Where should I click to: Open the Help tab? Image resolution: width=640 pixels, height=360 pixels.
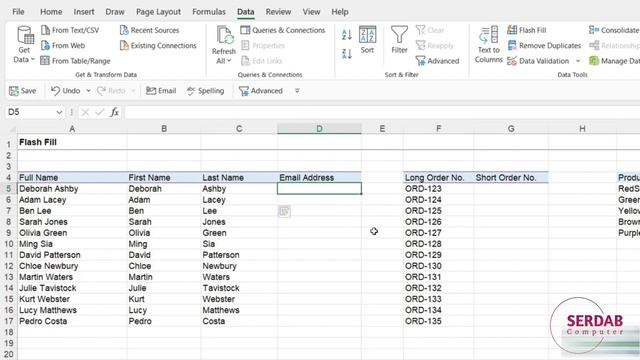[340, 12]
